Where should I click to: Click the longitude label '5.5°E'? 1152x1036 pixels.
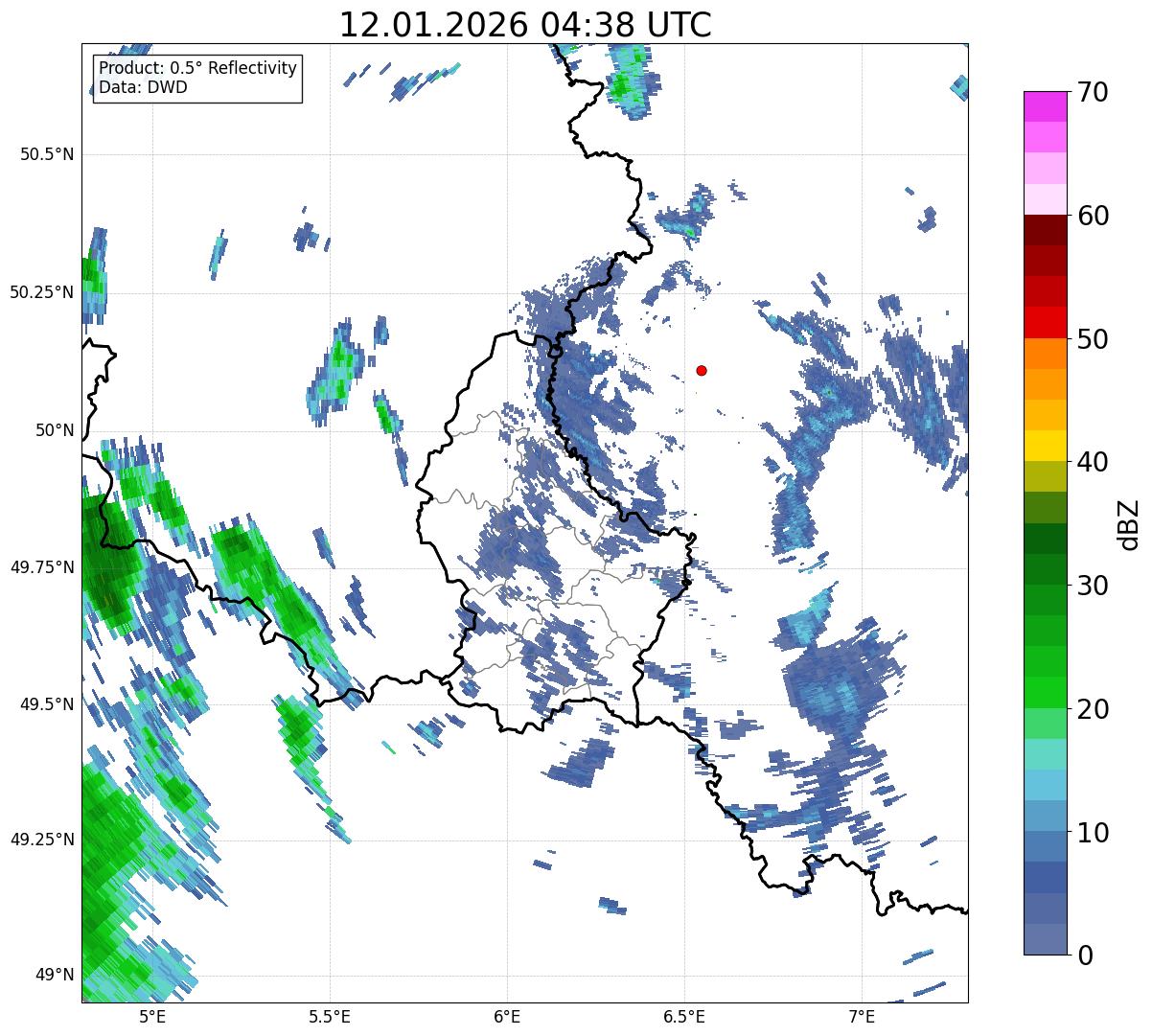coord(330,1016)
